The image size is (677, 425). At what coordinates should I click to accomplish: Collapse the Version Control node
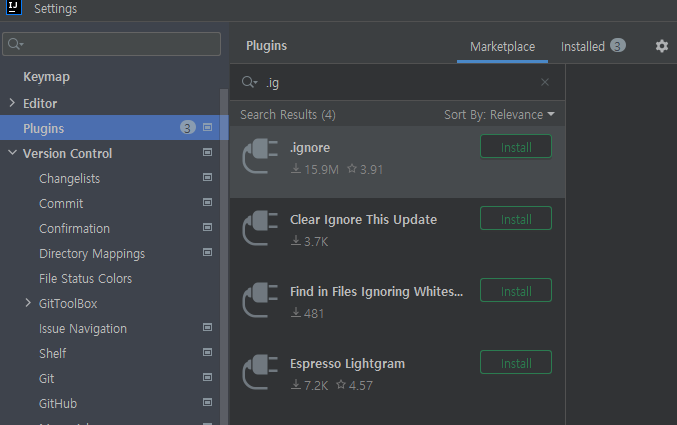click(13, 152)
